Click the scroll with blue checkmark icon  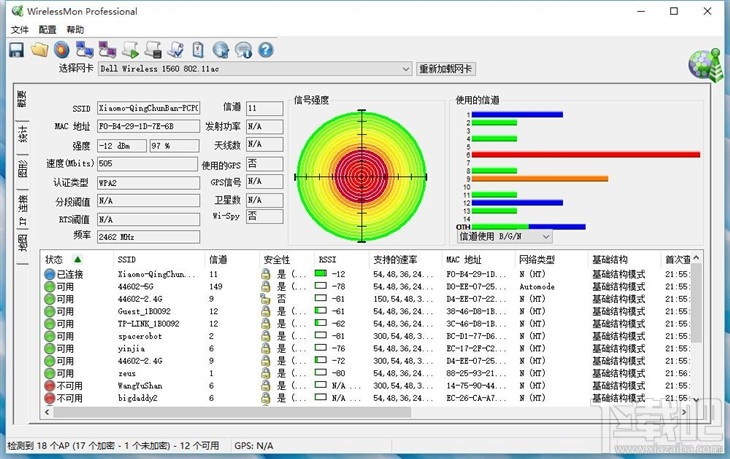point(176,50)
